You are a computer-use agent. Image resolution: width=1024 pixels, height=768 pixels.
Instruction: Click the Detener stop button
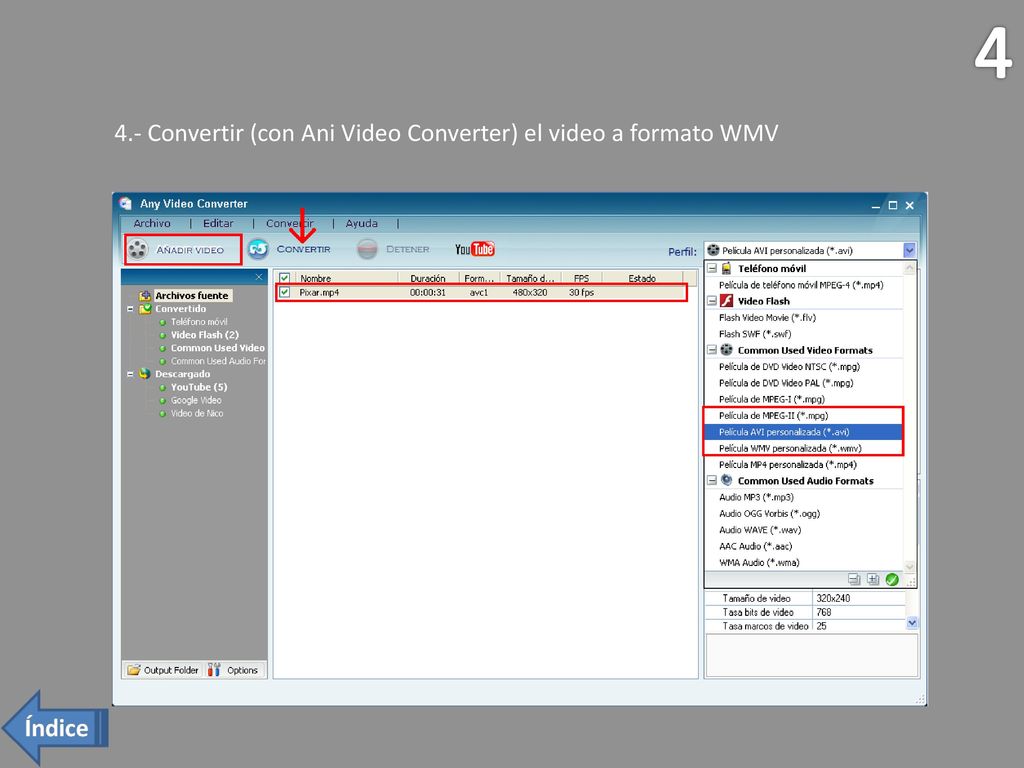[x=394, y=249]
